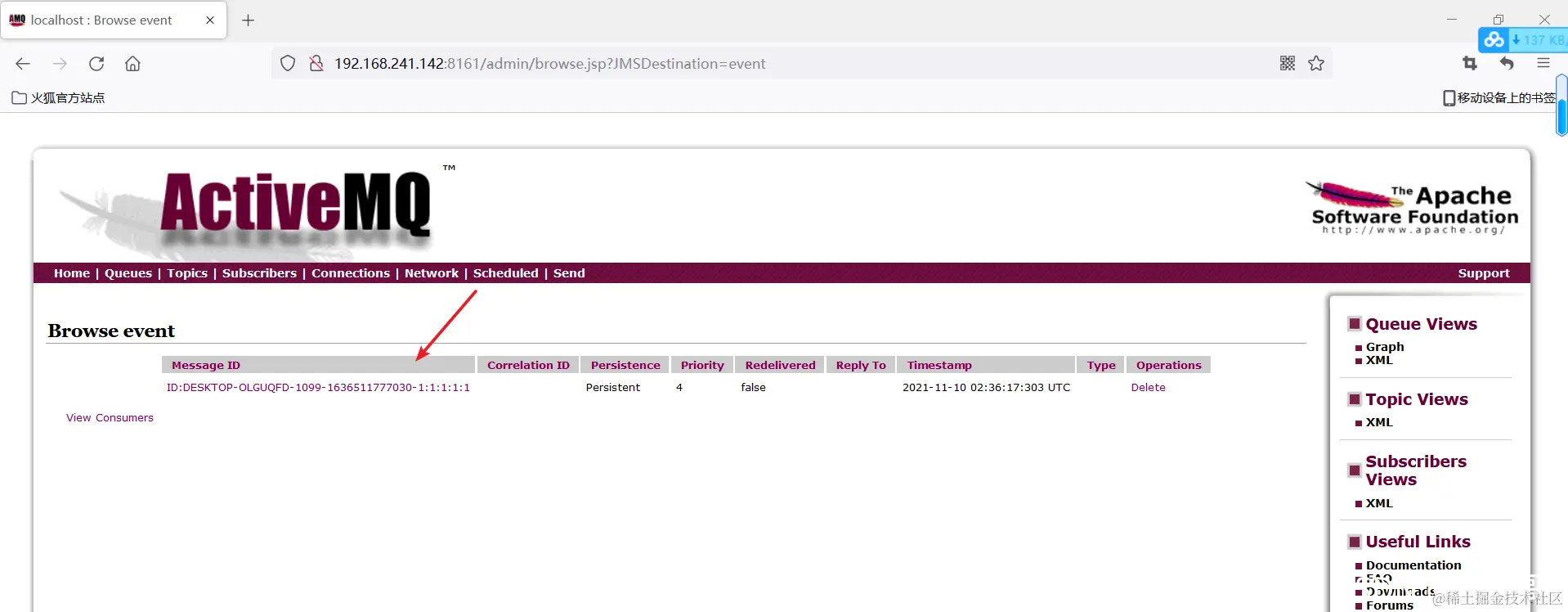The height and width of the screenshot is (612, 1568).
Task: Click the timestamp 2021-11-10 02:36:17:303 UTC
Action: click(986, 388)
